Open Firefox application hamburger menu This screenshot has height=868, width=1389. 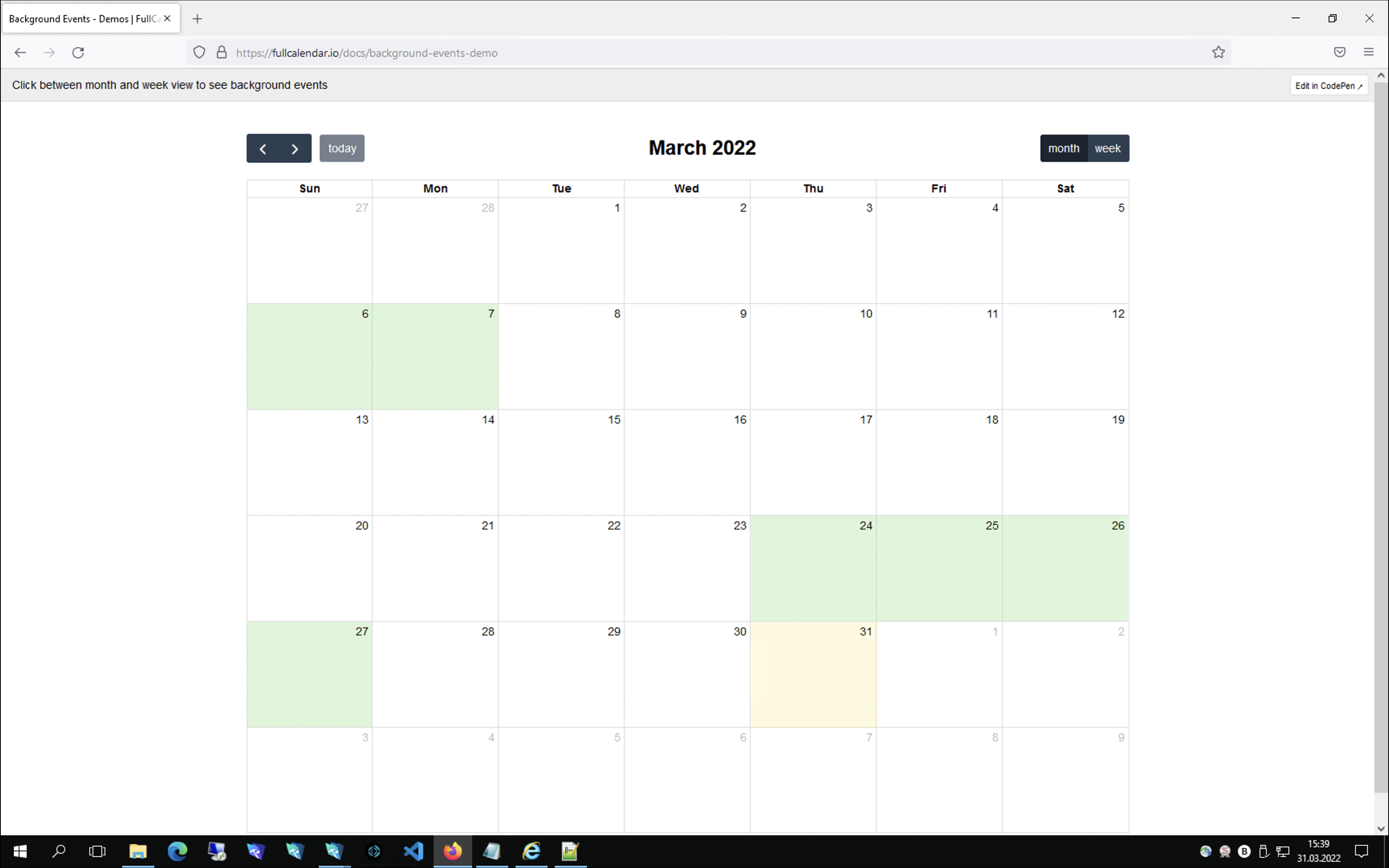click(x=1369, y=52)
